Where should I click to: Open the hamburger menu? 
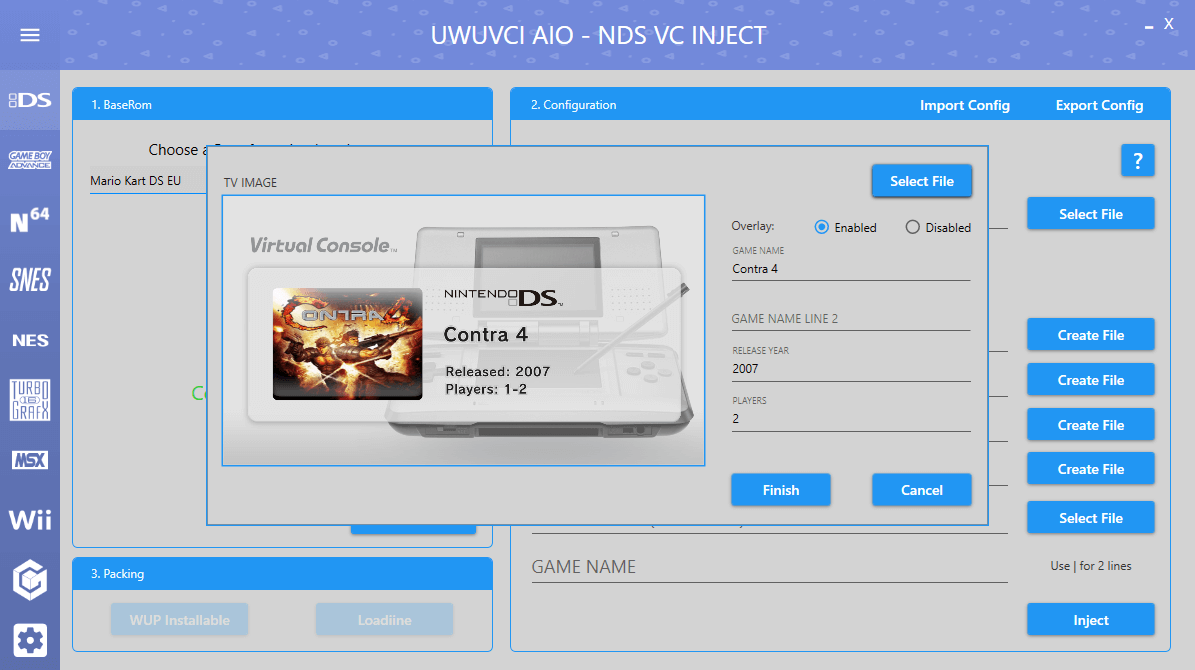pos(30,35)
